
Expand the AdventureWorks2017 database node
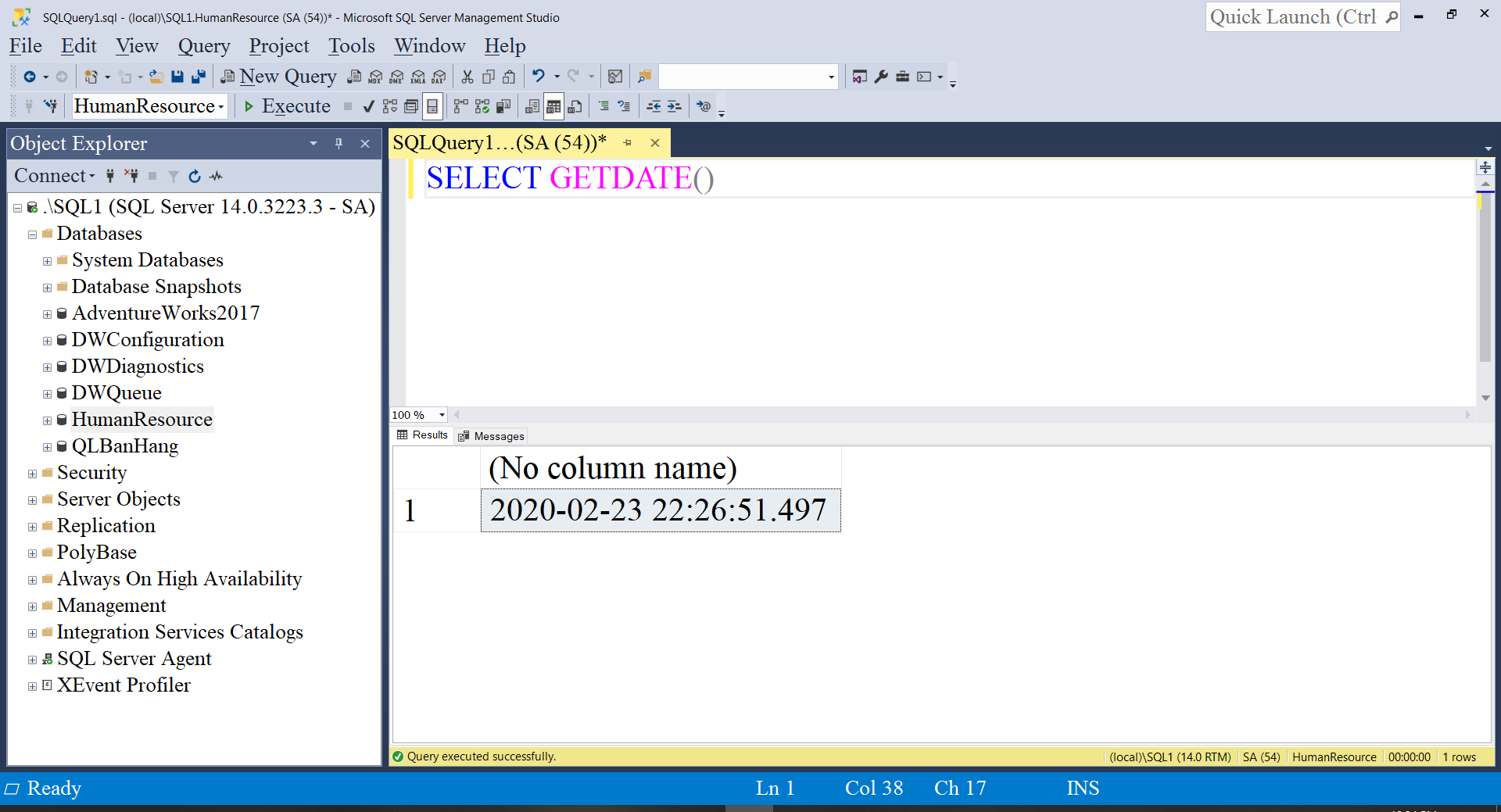pos(47,314)
